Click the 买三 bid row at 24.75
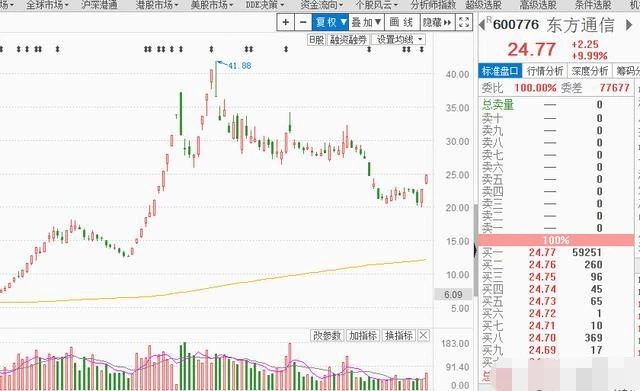640x391 pixels. pos(556,277)
